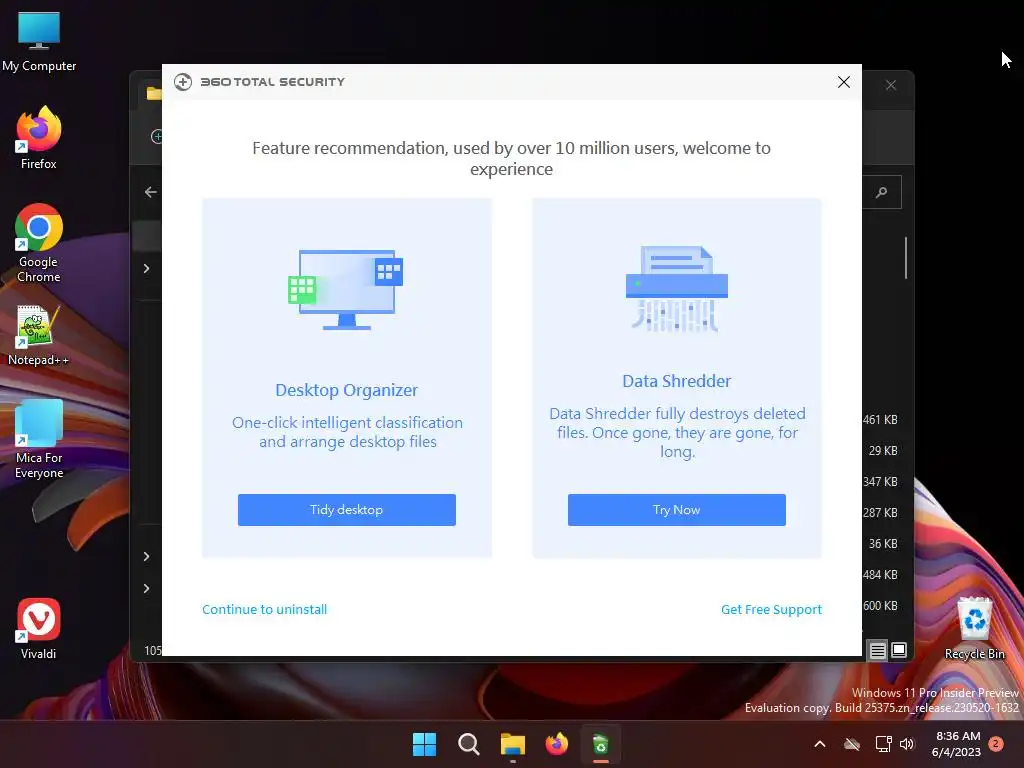
Task: Open Firefox from the taskbar
Action: pyautogui.click(x=556, y=744)
